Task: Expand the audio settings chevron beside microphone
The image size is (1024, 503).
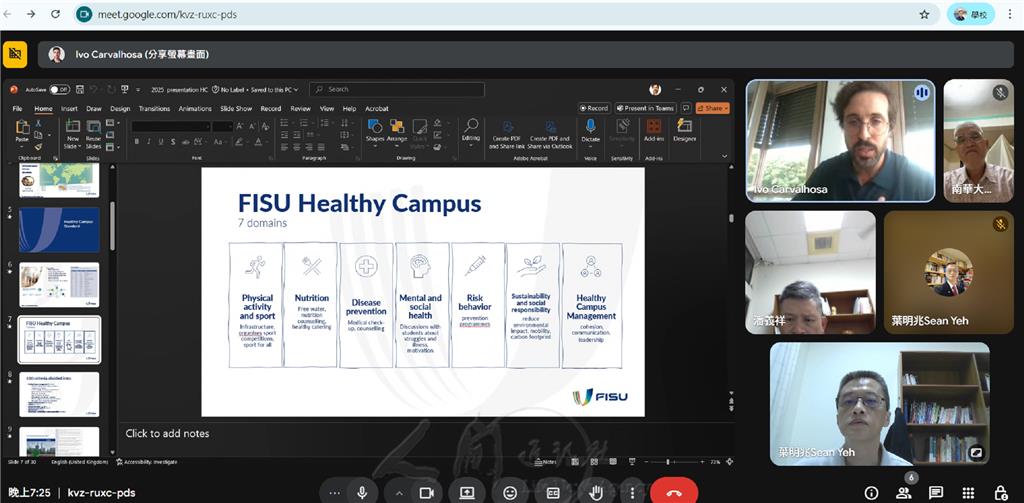Action: tap(400, 493)
